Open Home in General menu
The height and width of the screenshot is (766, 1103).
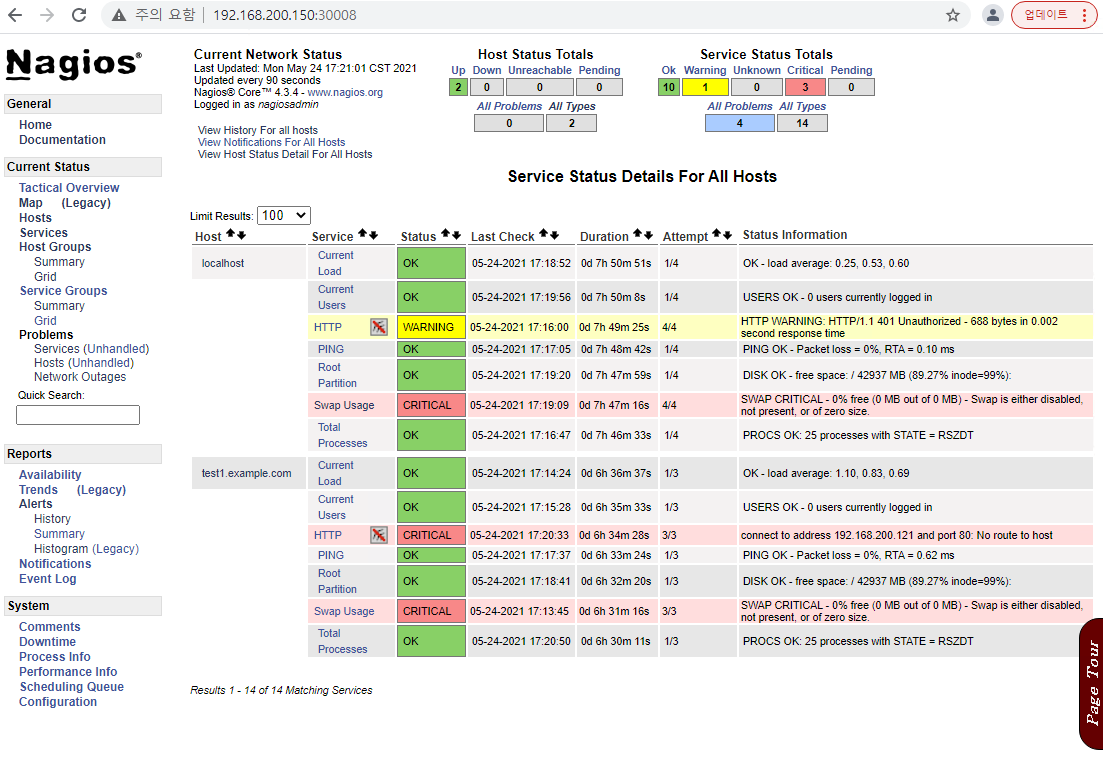tap(35, 125)
